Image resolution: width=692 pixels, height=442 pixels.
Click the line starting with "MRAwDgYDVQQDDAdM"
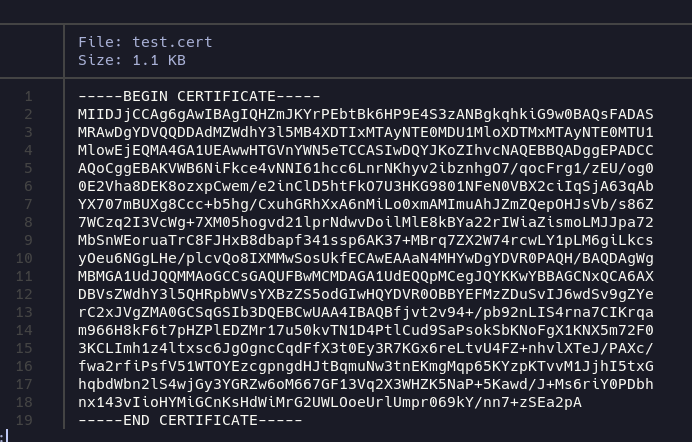coord(365,132)
